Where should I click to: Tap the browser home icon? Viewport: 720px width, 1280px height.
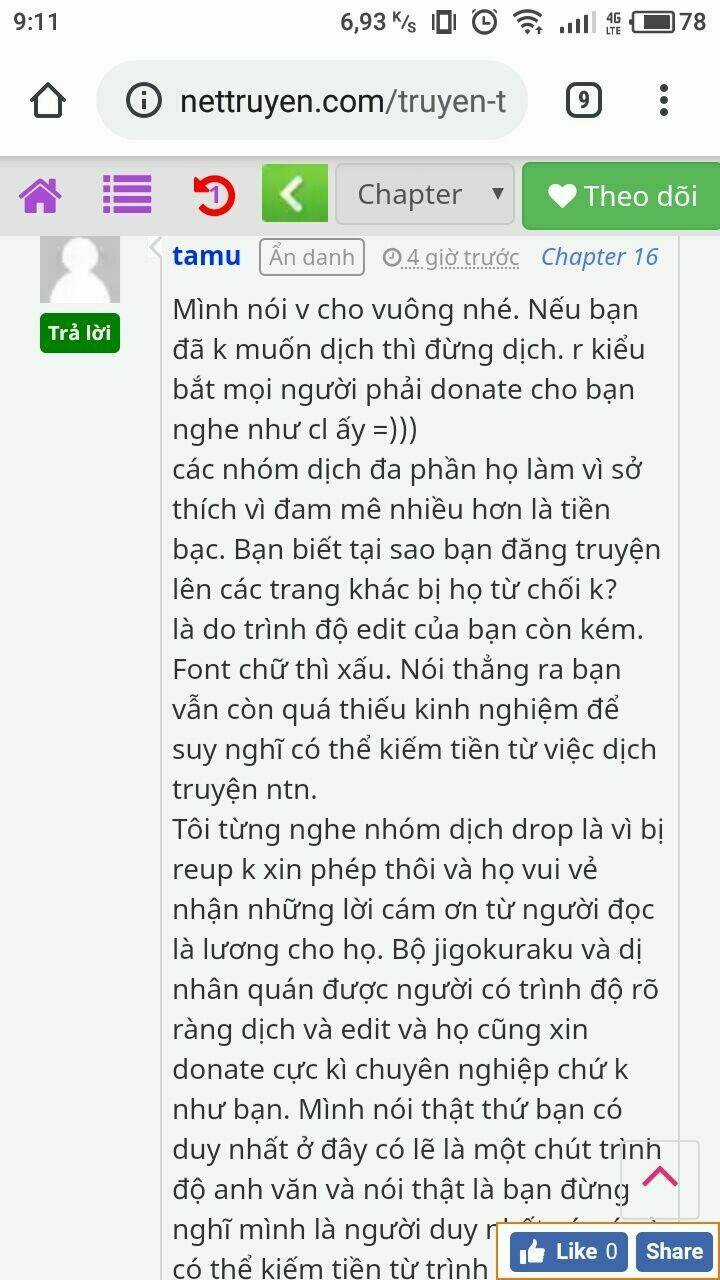point(47,101)
